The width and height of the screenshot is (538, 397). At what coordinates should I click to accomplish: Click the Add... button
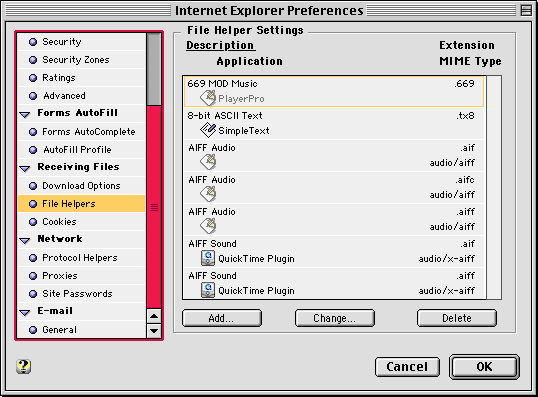(222, 318)
